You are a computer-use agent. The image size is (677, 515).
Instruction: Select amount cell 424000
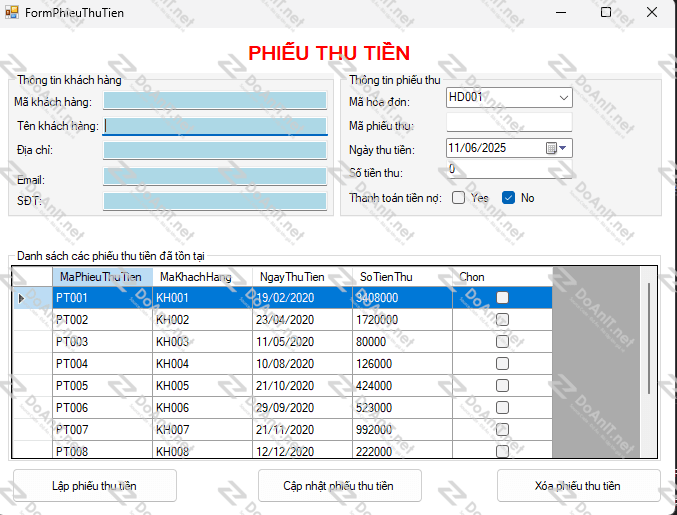click(402, 385)
